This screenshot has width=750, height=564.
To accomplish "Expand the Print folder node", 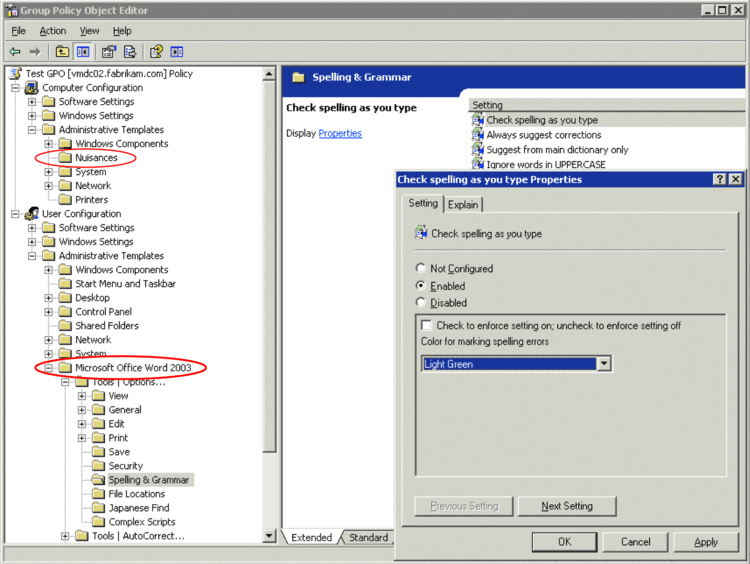I will click(x=82, y=438).
